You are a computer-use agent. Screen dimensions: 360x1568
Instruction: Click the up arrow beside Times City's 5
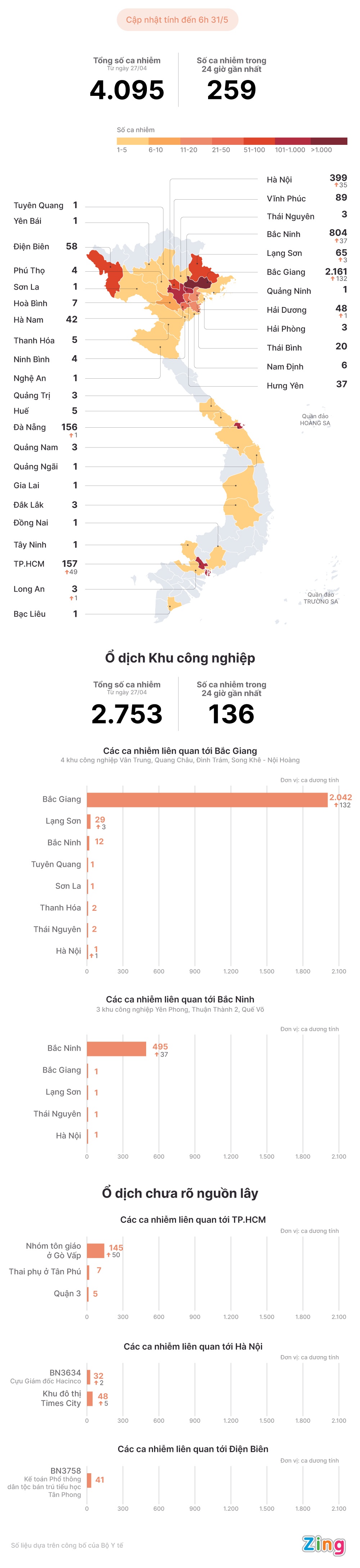101,1403
